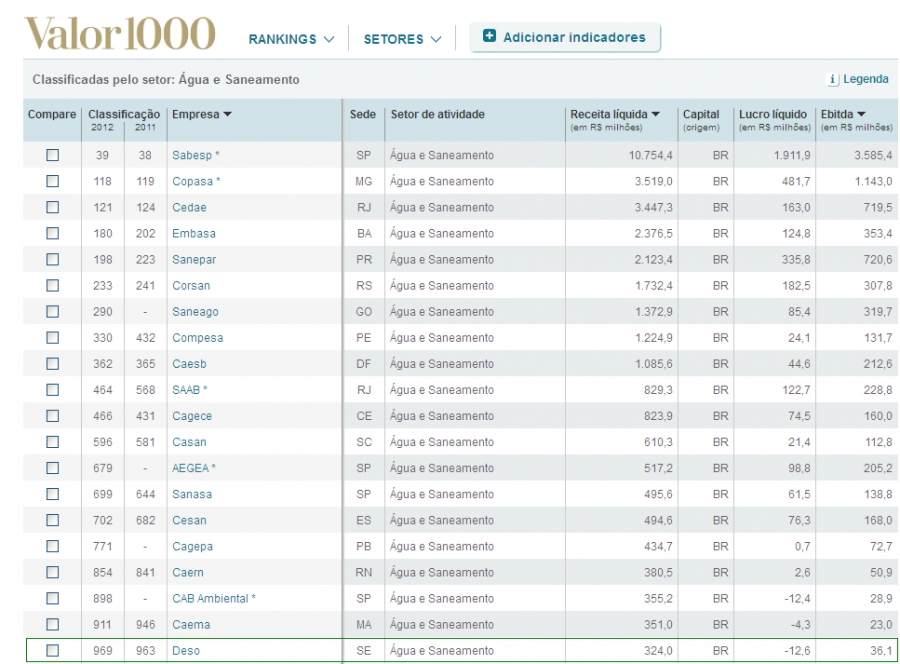Open the SAAB company link

[190, 390]
